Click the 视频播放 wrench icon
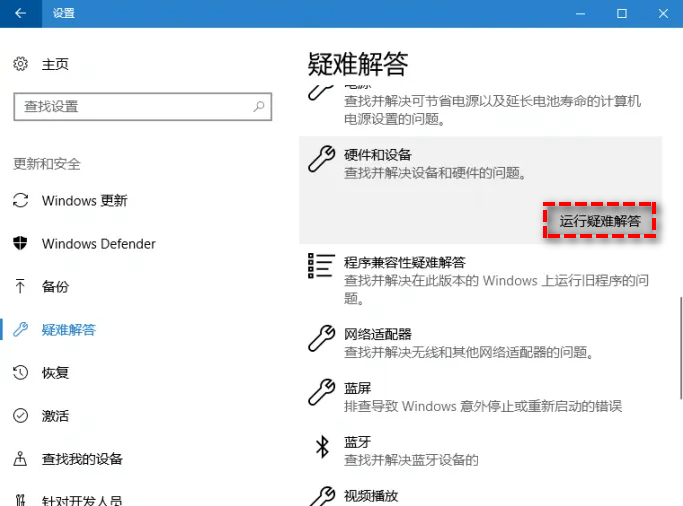Image resolution: width=683 pixels, height=506 pixels. pos(321,496)
